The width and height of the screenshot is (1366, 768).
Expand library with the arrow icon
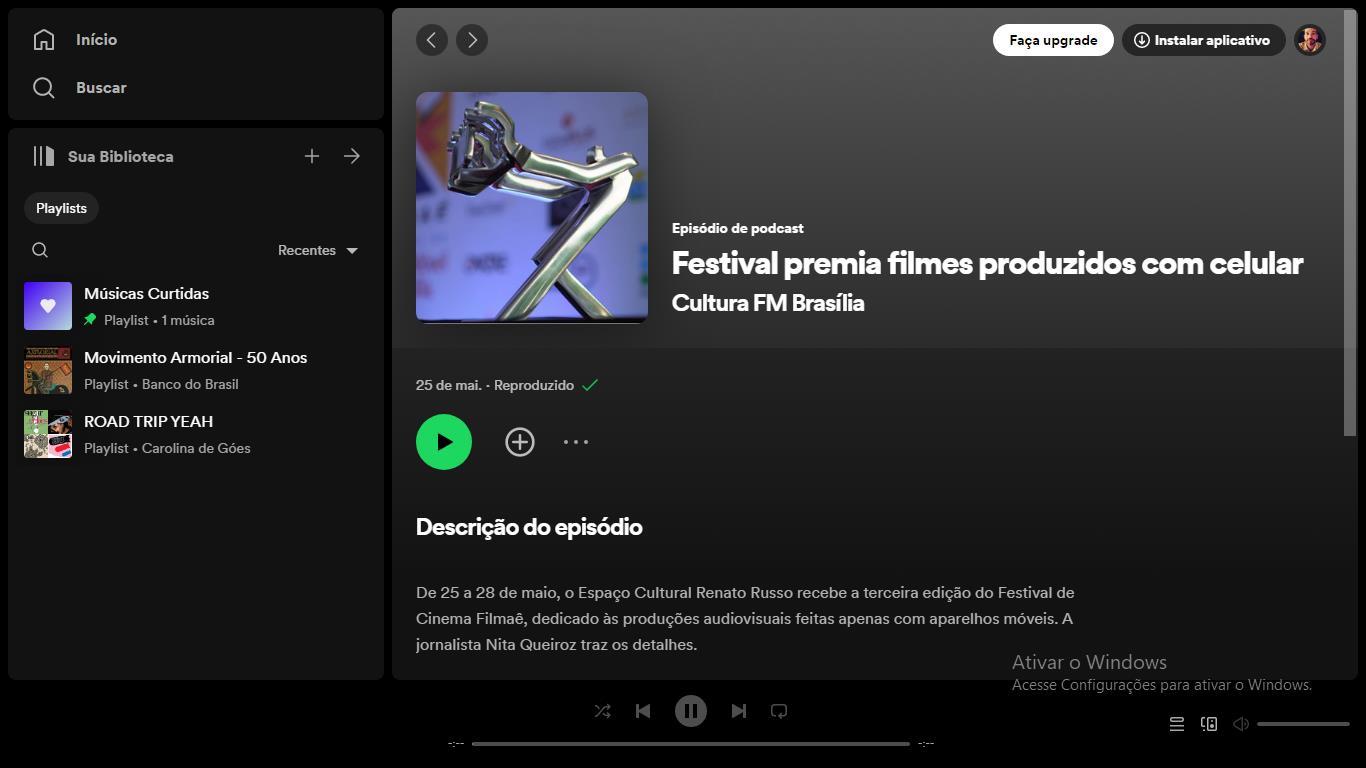click(352, 156)
